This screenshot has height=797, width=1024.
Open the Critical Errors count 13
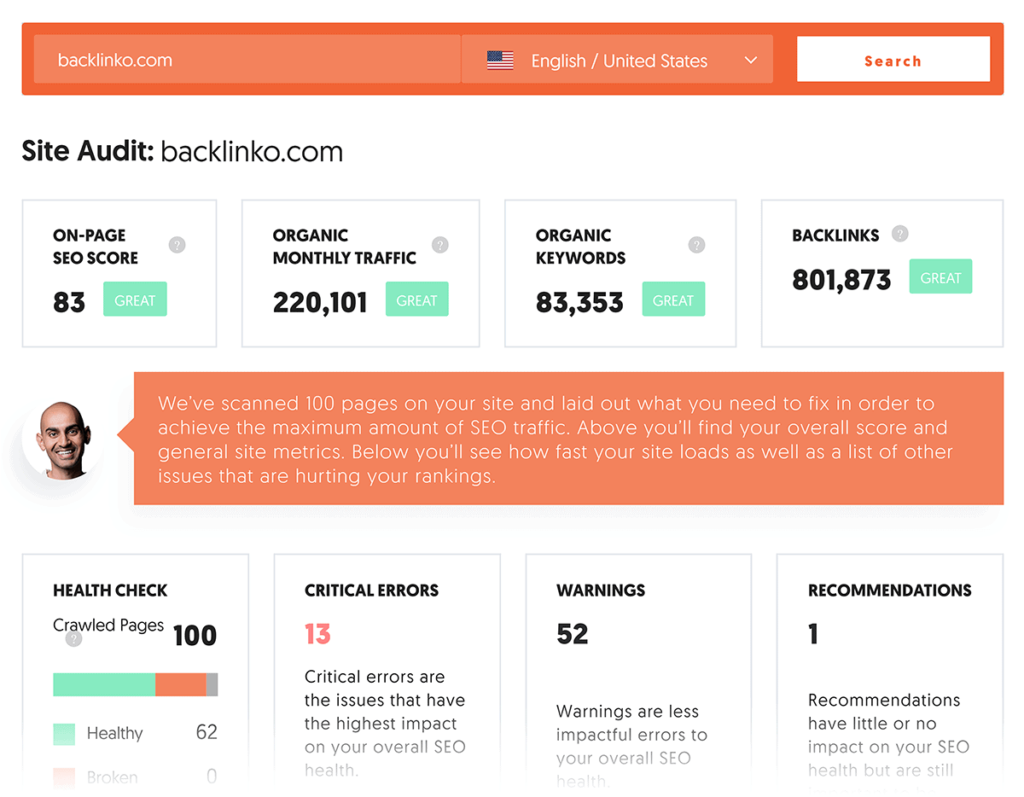pos(318,634)
